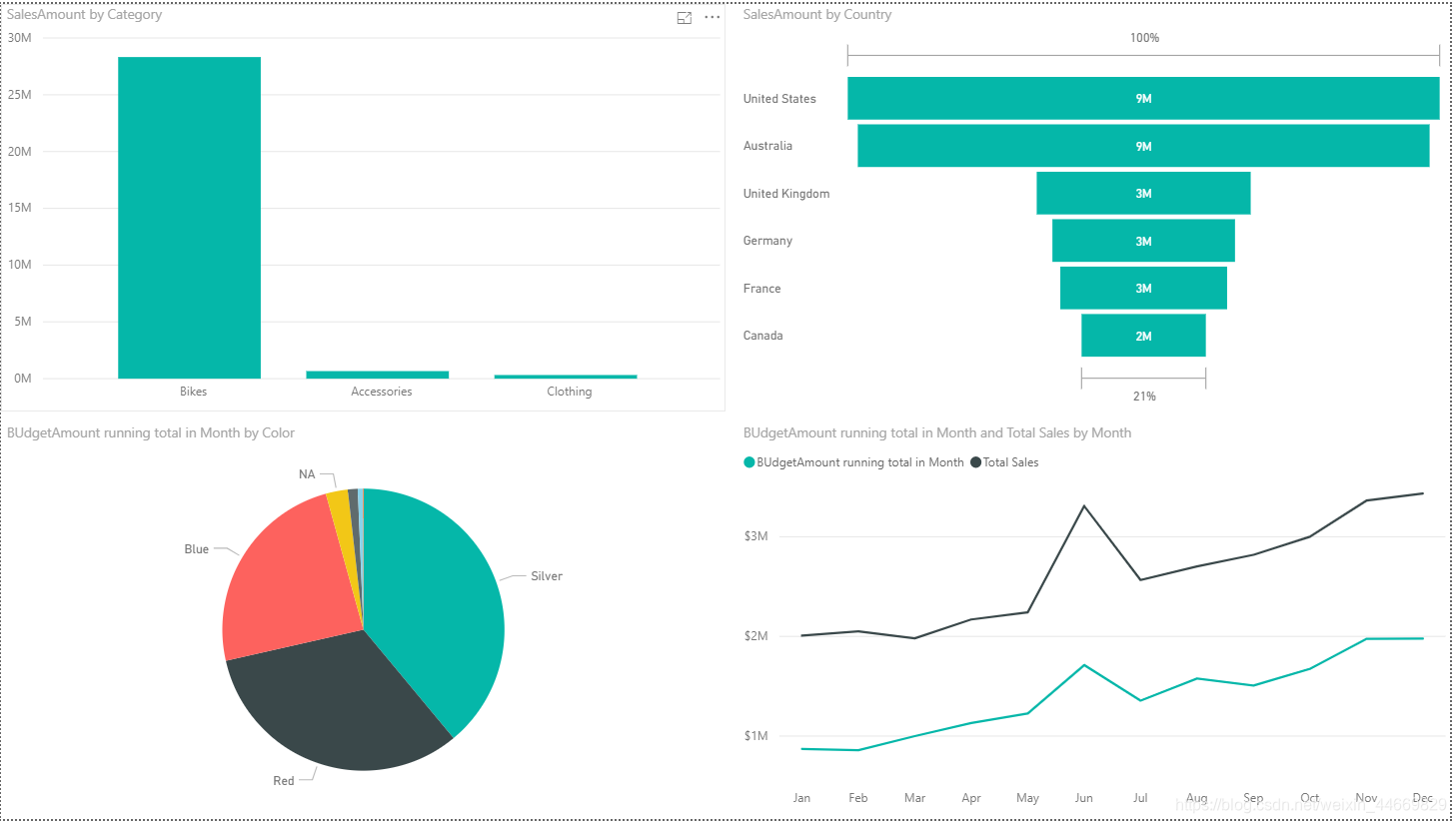Click the Accessories axis label
Viewport: 1456px width, 823px height.
tap(381, 392)
